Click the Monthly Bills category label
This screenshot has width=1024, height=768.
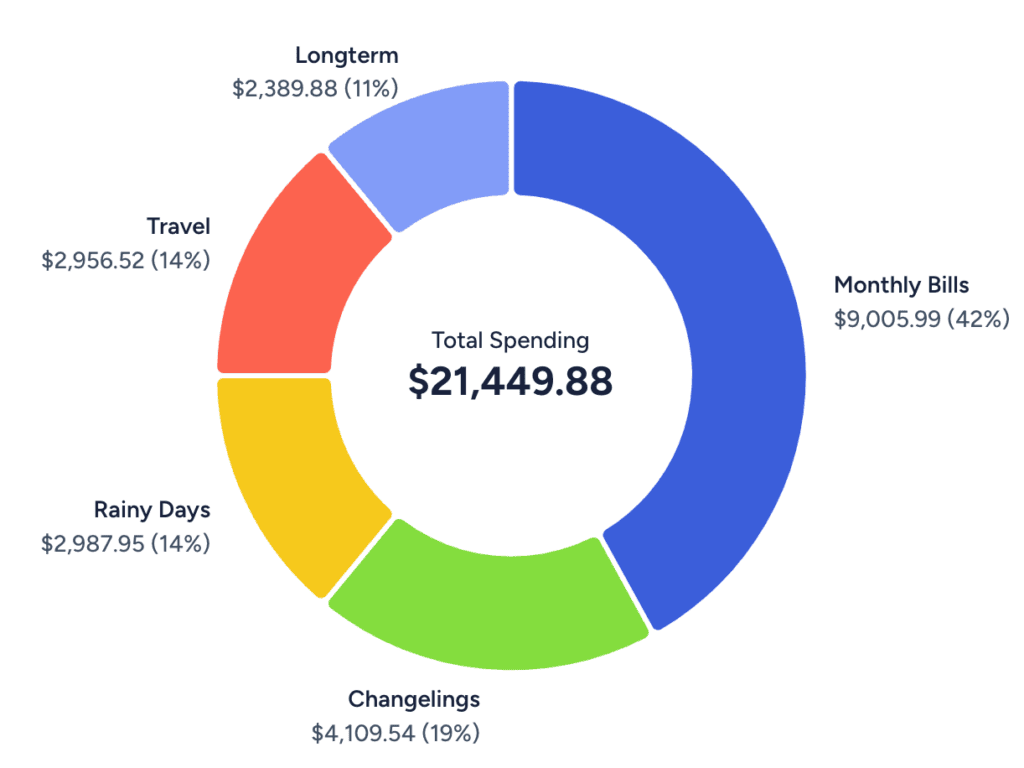point(901,285)
